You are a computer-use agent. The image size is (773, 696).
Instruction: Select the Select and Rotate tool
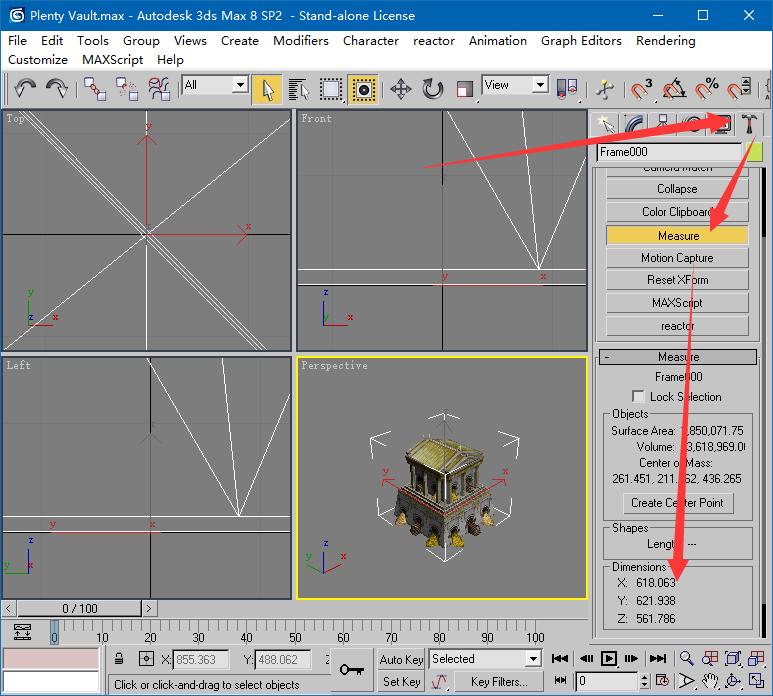(x=433, y=89)
